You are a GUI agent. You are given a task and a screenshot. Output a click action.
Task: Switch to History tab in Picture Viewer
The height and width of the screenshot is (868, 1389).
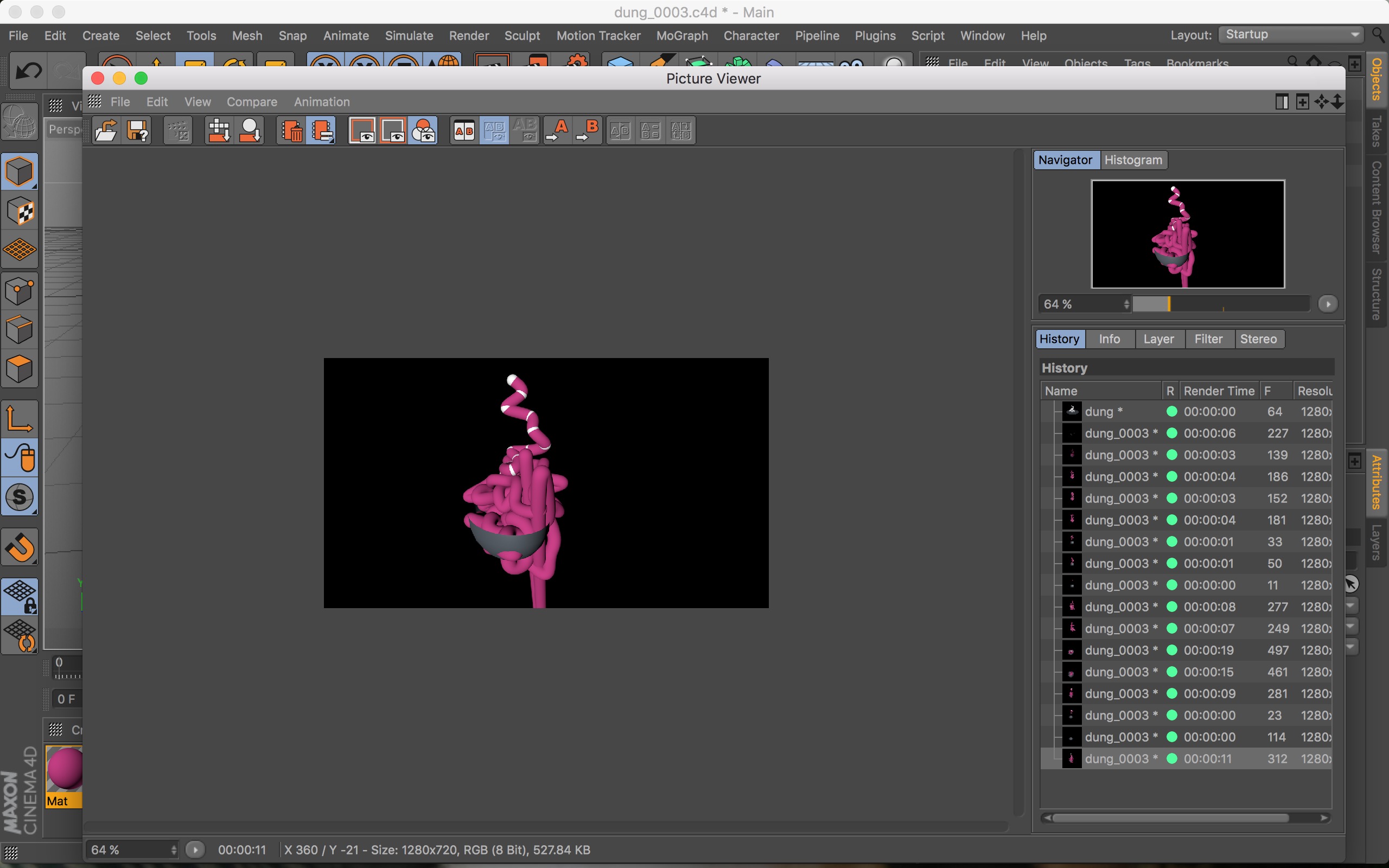[x=1059, y=338]
